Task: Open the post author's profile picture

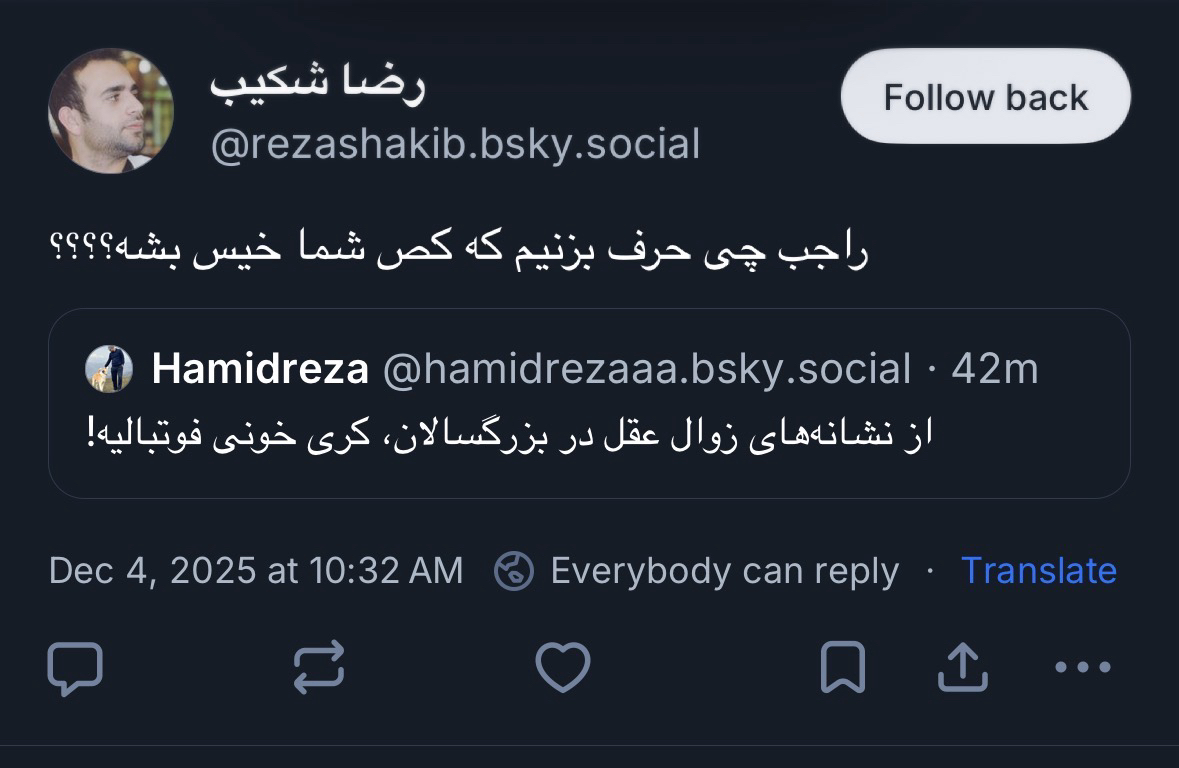Action: tap(110, 110)
